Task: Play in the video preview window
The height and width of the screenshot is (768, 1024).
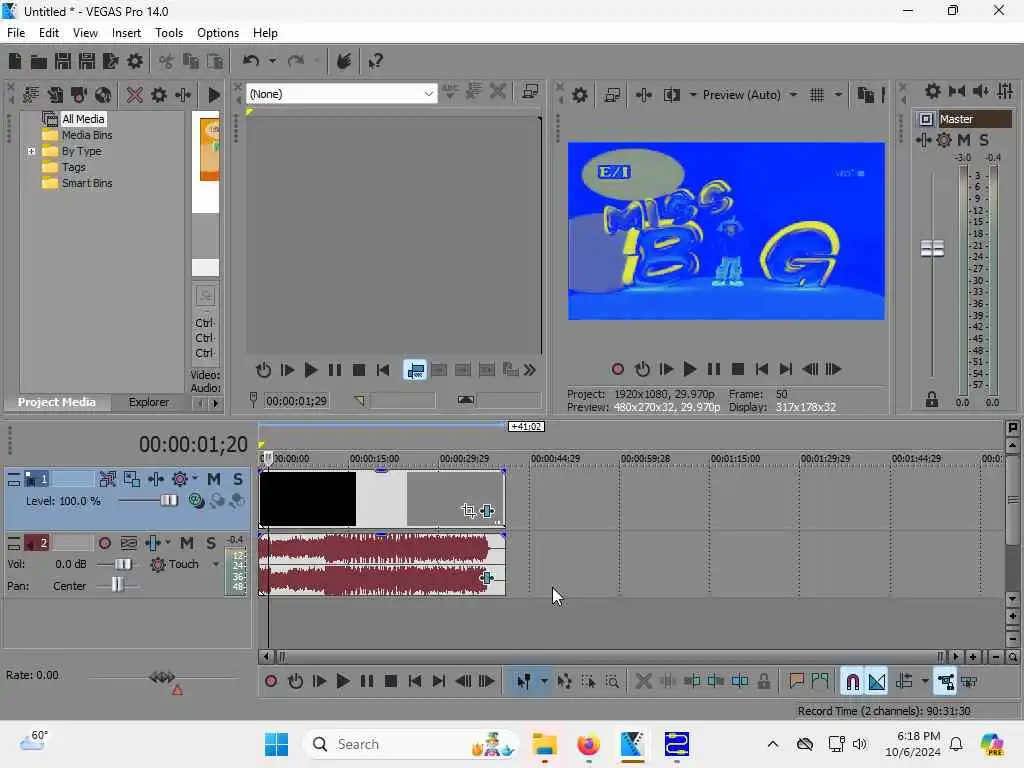Action: point(689,369)
